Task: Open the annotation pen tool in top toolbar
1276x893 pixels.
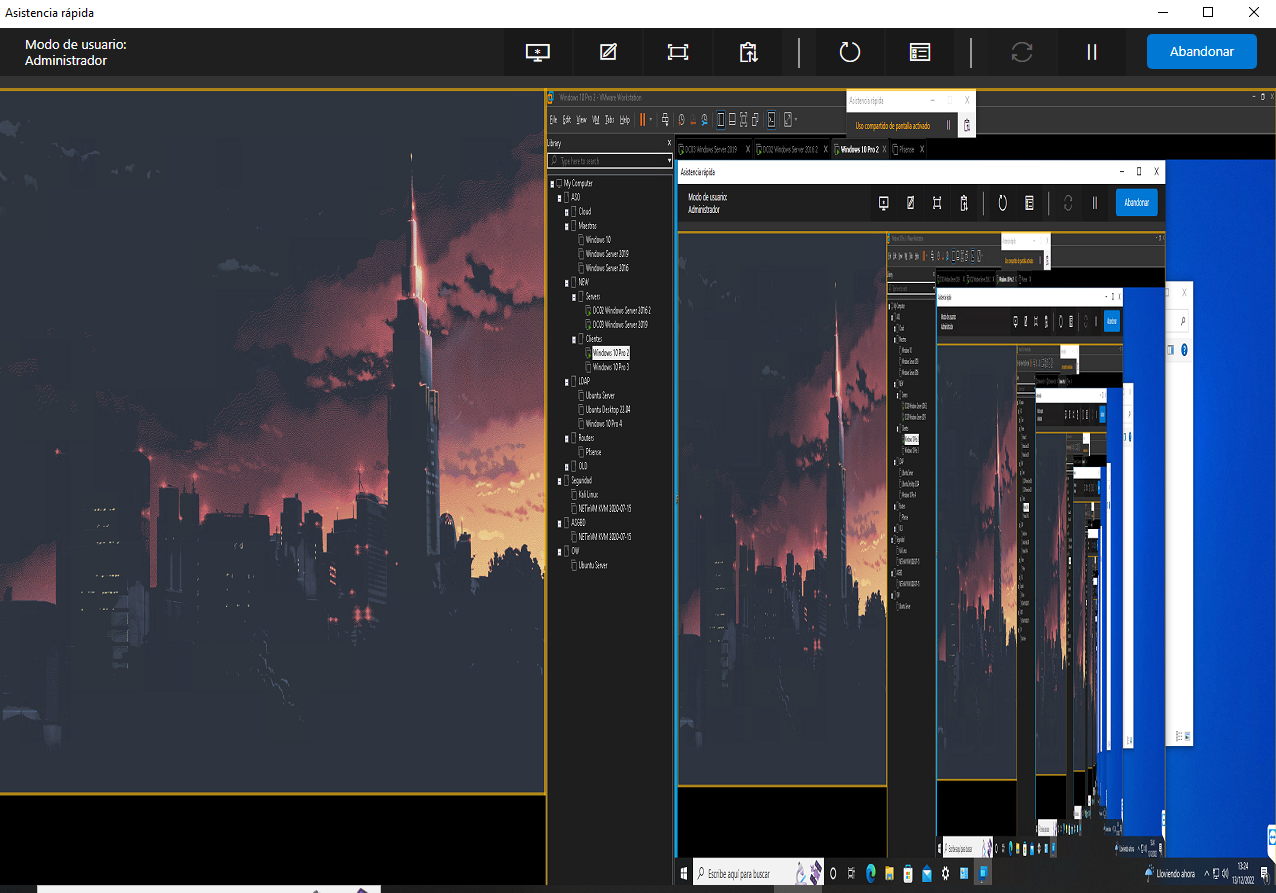Action: 608,52
